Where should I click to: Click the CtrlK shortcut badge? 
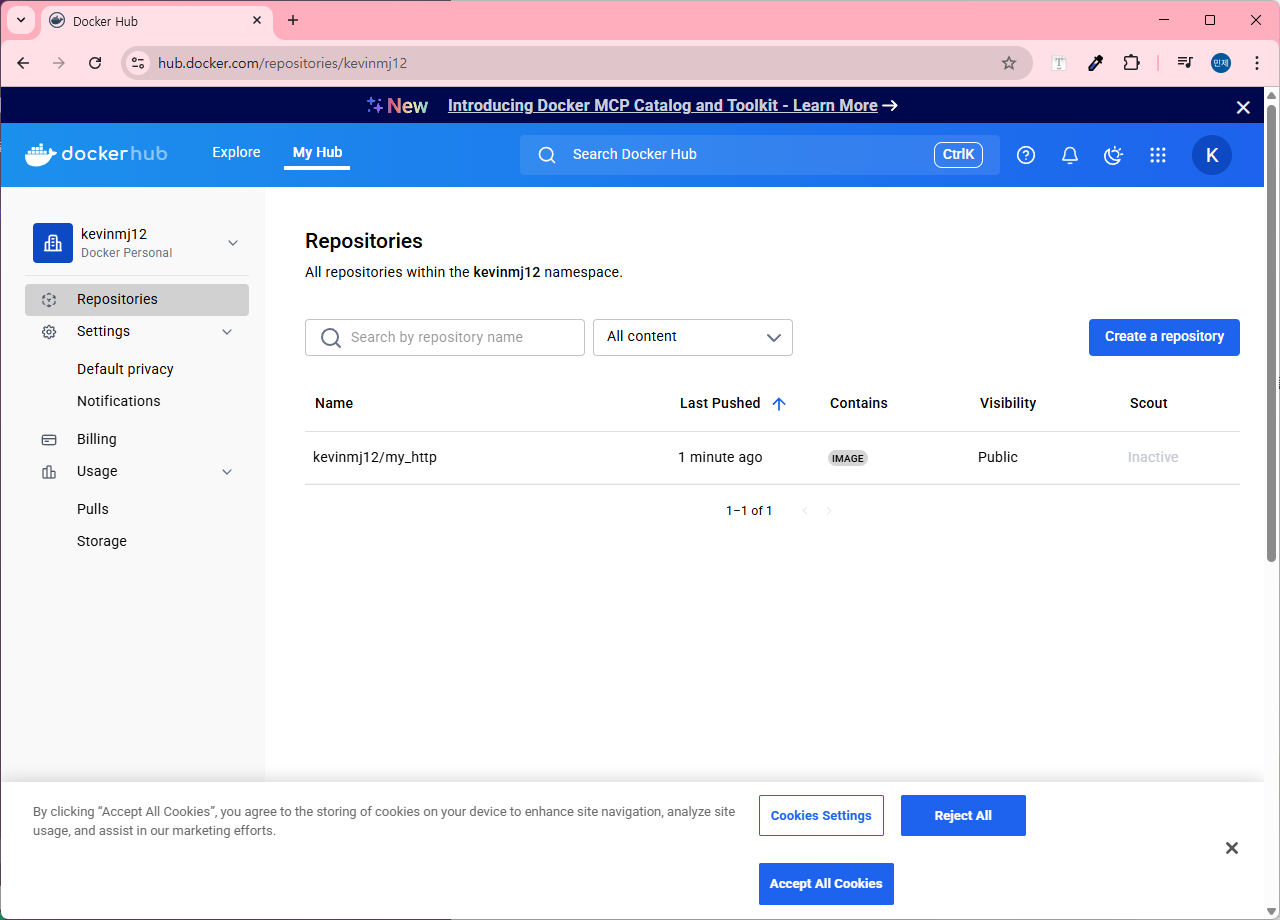tap(958, 155)
